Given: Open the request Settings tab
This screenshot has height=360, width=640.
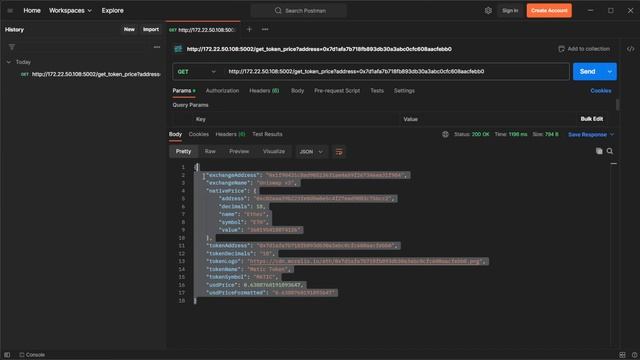Looking at the screenshot, I should point(404,91).
